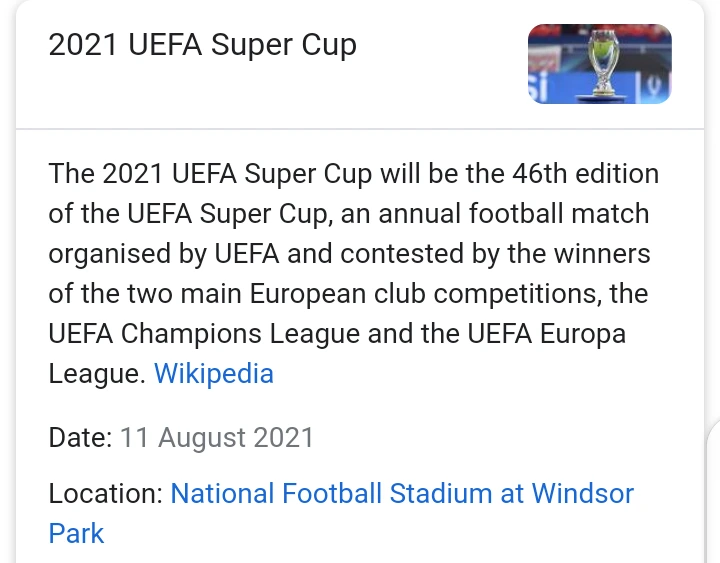This screenshot has width=720, height=563.
Task: Click the line starting "UEFA Champions League"
Action: tap(337, 334)
